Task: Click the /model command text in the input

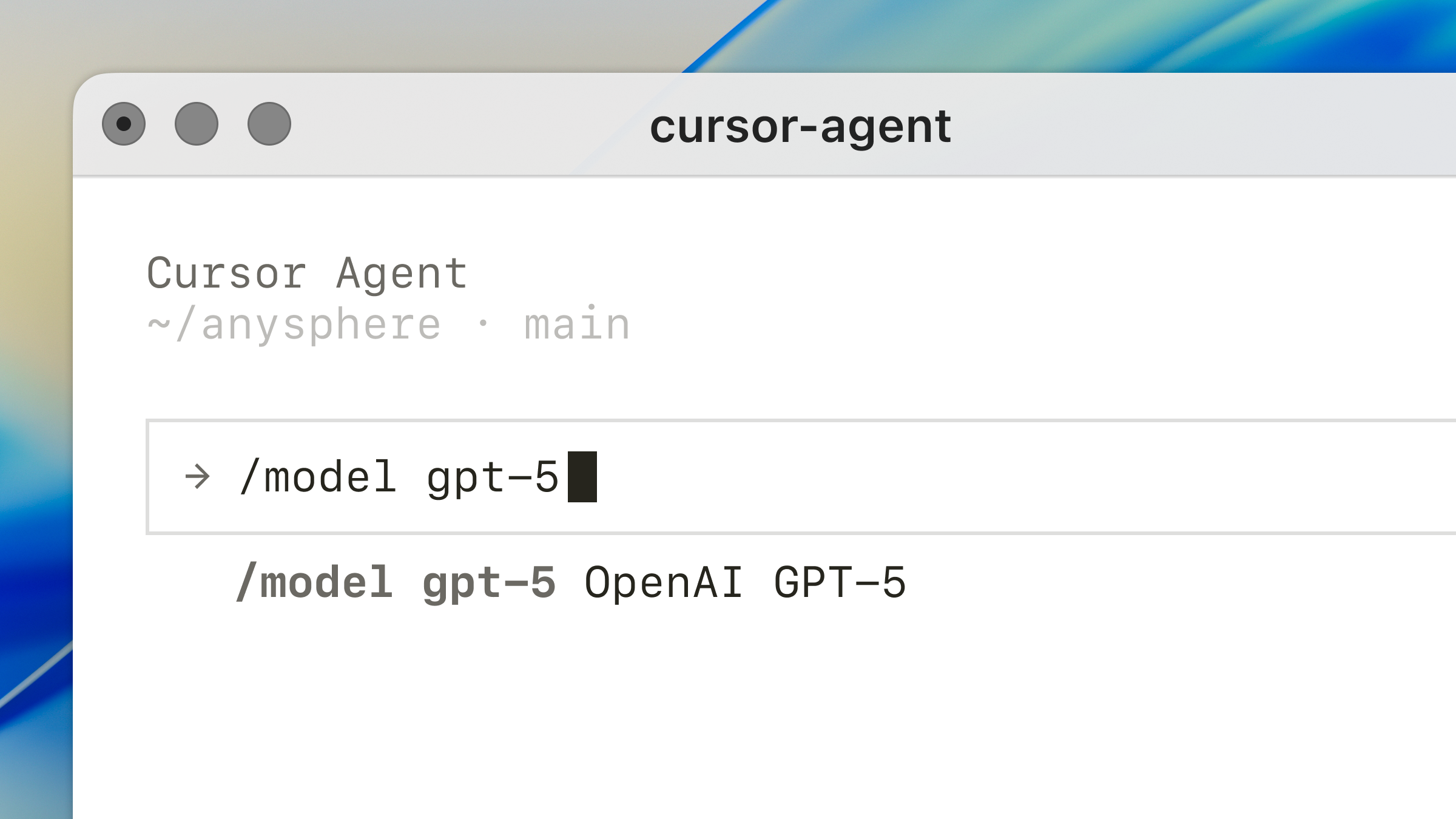Action: (x=318, y=477)
